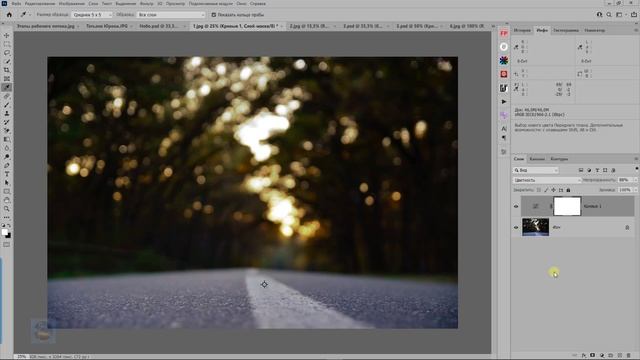Select the Type tool
Screen dimensions: 640x360
pos(7,174)
